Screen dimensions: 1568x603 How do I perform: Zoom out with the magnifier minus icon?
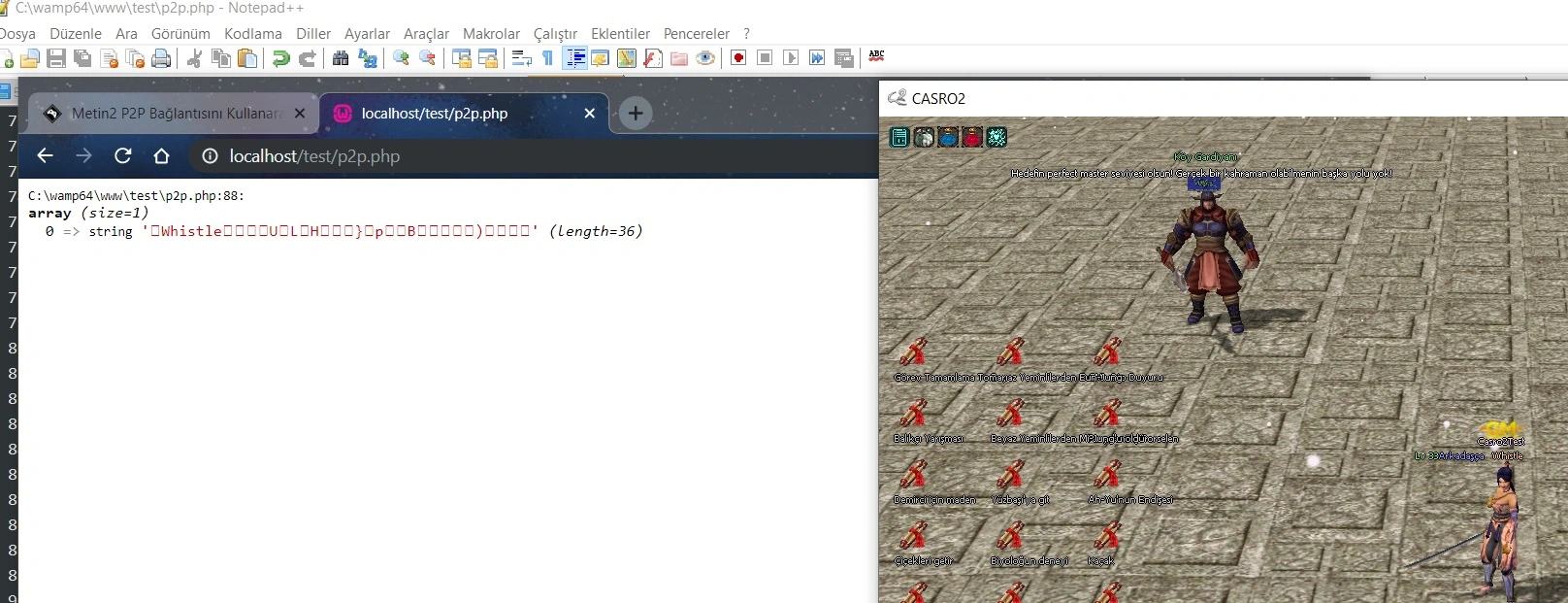point(427,58)
